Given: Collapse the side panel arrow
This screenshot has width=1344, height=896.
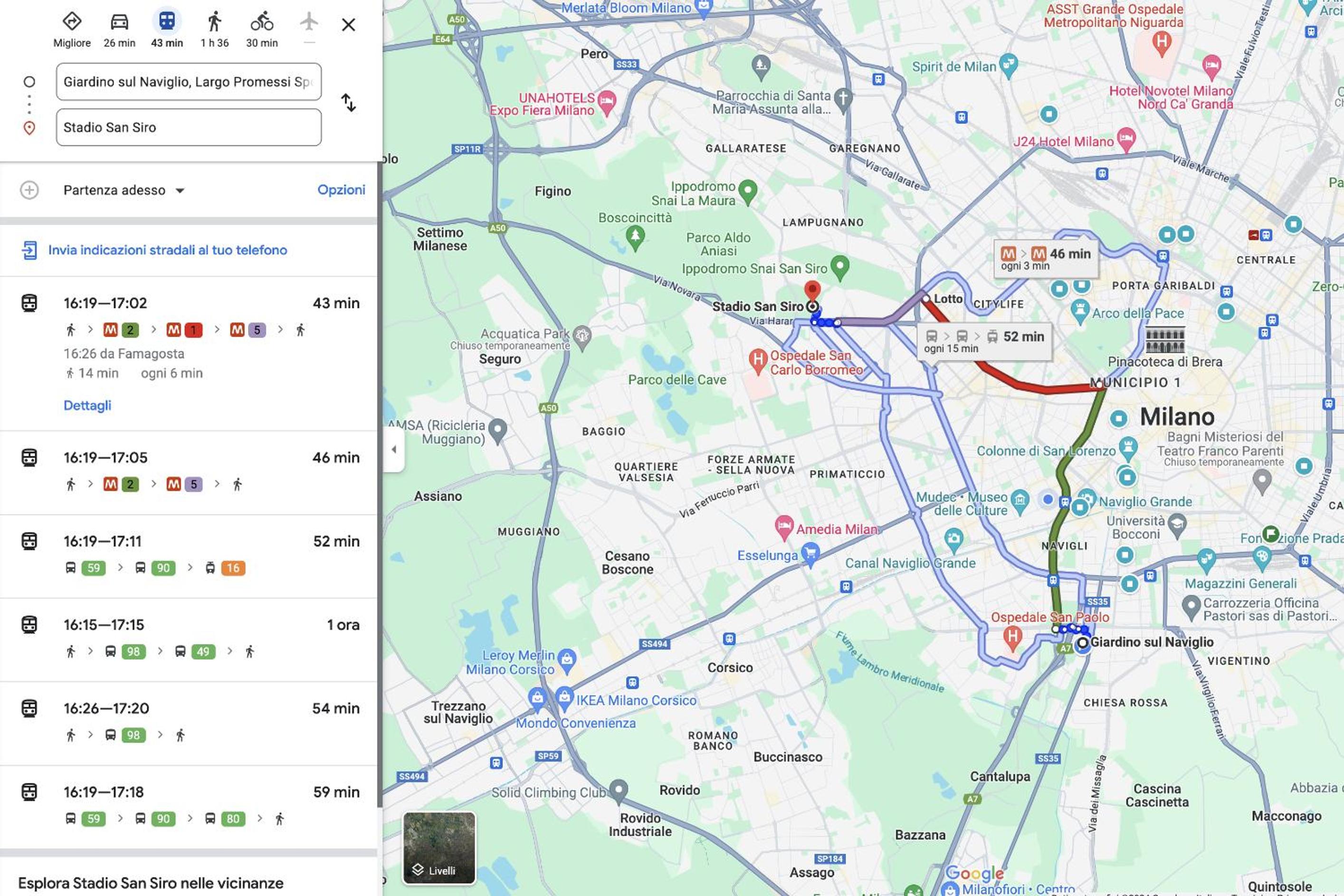Looking at the screenshot, I should tap(394, 449).
